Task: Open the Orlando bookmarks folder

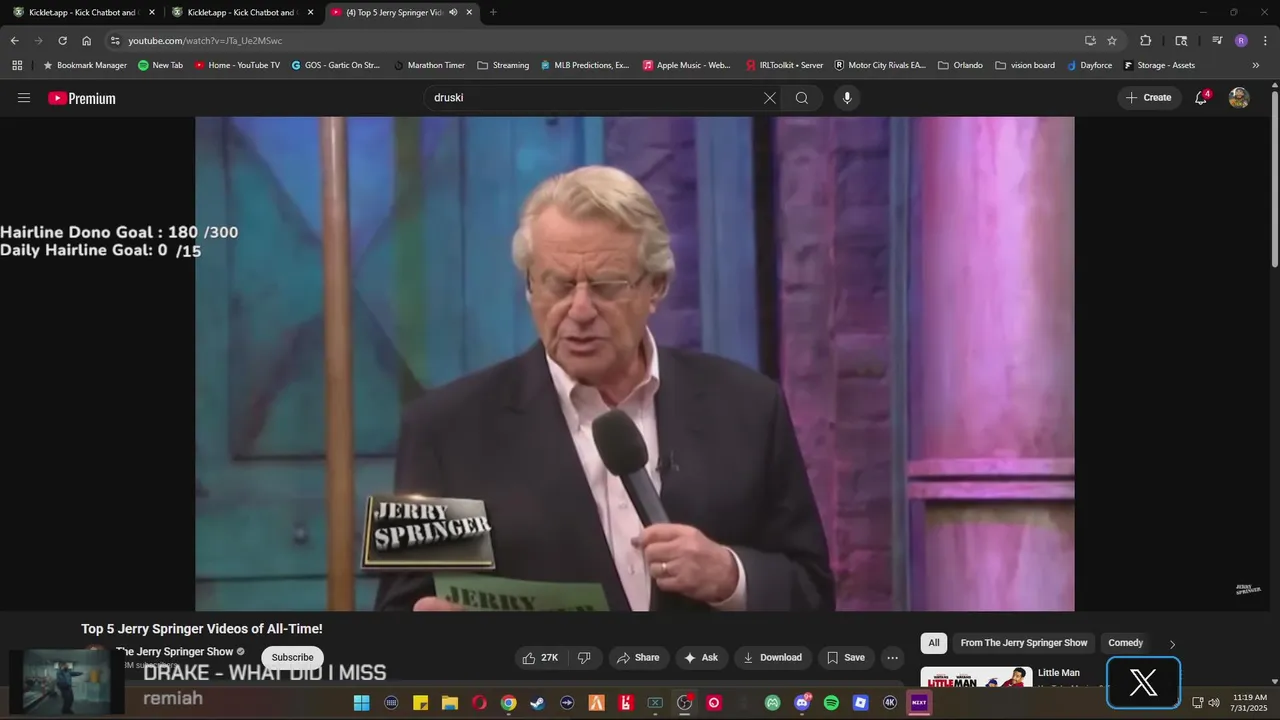Action: tap(960, 65)
